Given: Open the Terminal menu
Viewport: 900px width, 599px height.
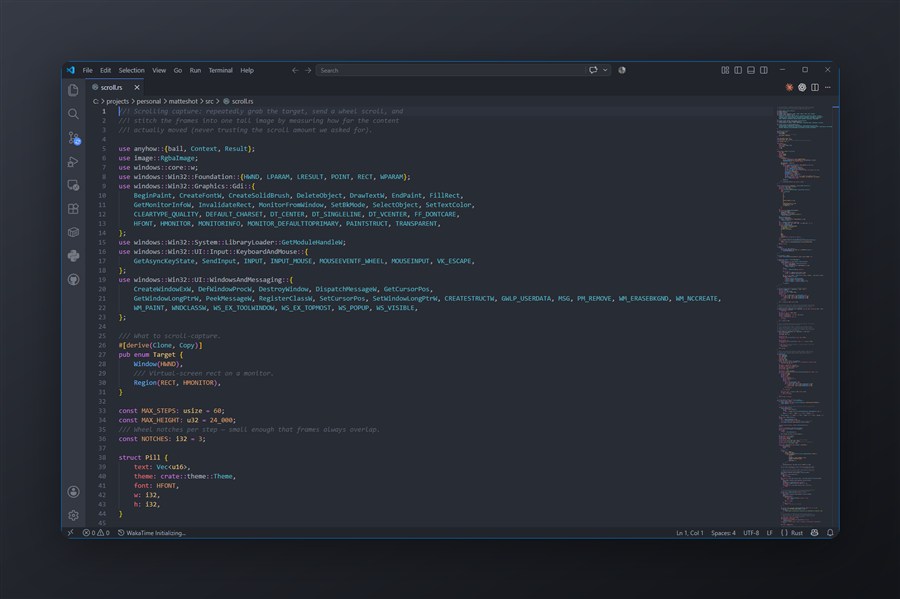Looking at the screenshot, I should coord(220,70).
